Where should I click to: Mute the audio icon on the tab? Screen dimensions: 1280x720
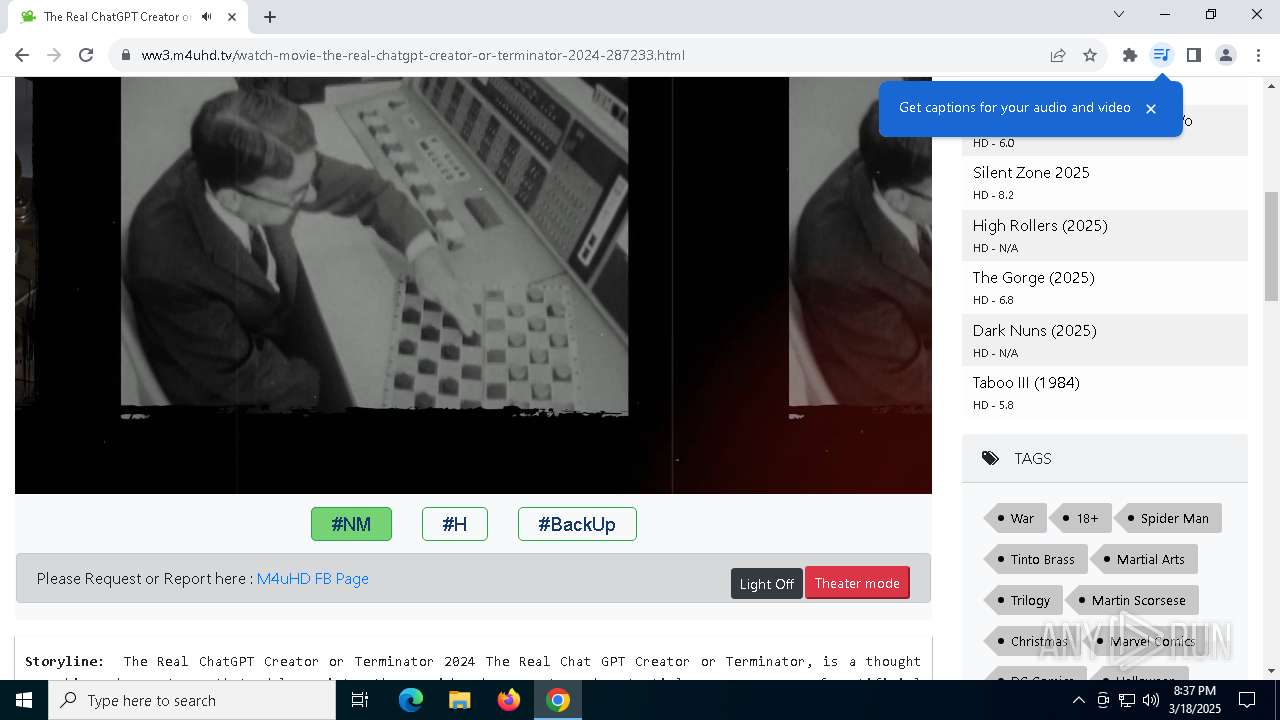[x=207, y=16]
